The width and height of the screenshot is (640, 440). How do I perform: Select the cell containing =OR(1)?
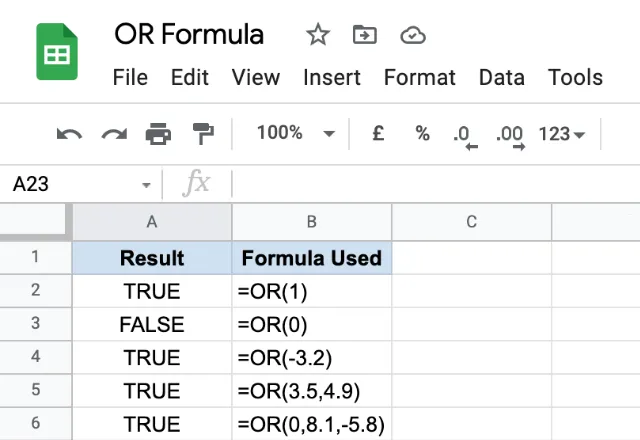(x=311, y=291)
